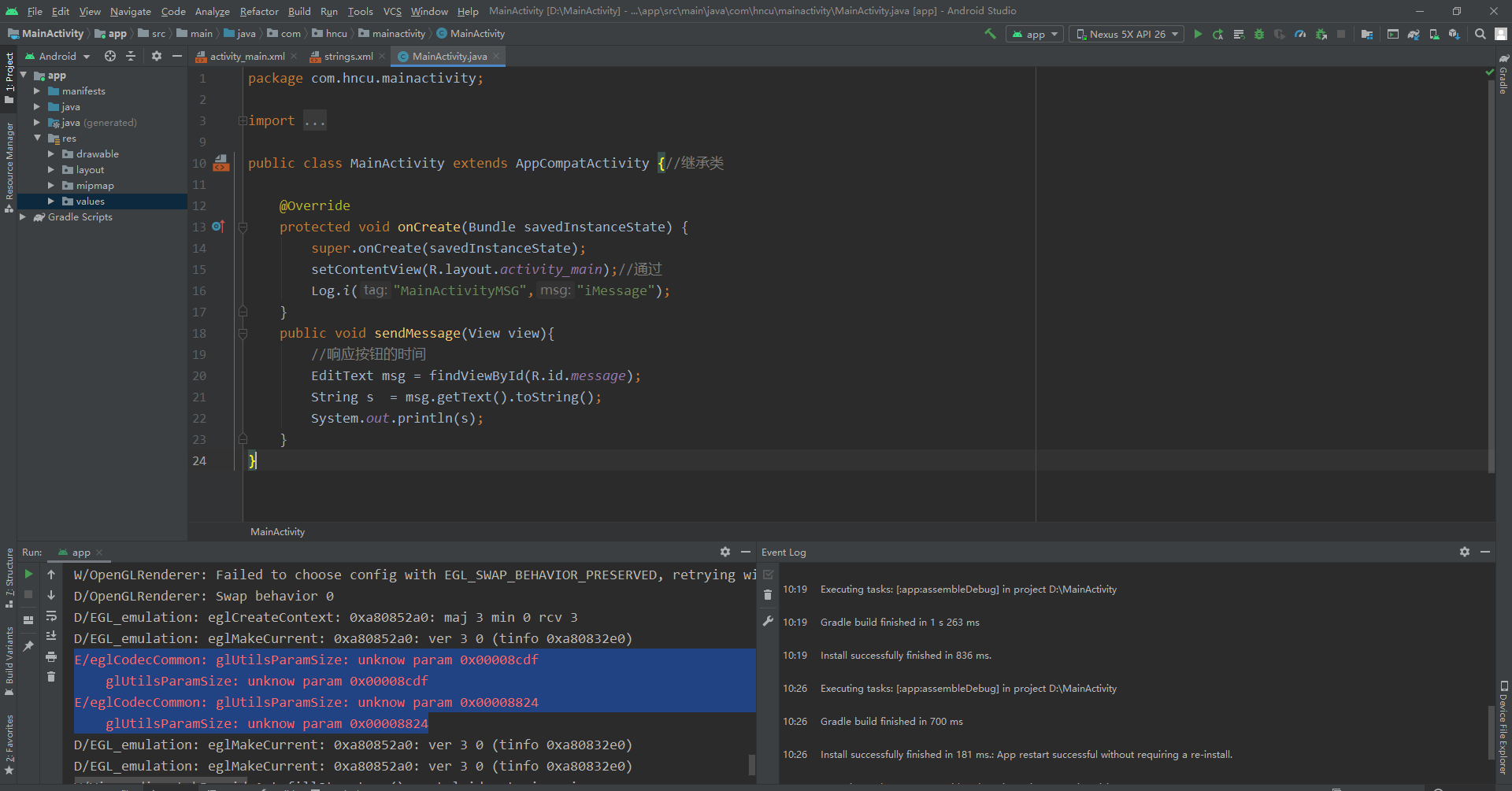
Task: Open the Gradle side panel
Action: pos(1503,74)
